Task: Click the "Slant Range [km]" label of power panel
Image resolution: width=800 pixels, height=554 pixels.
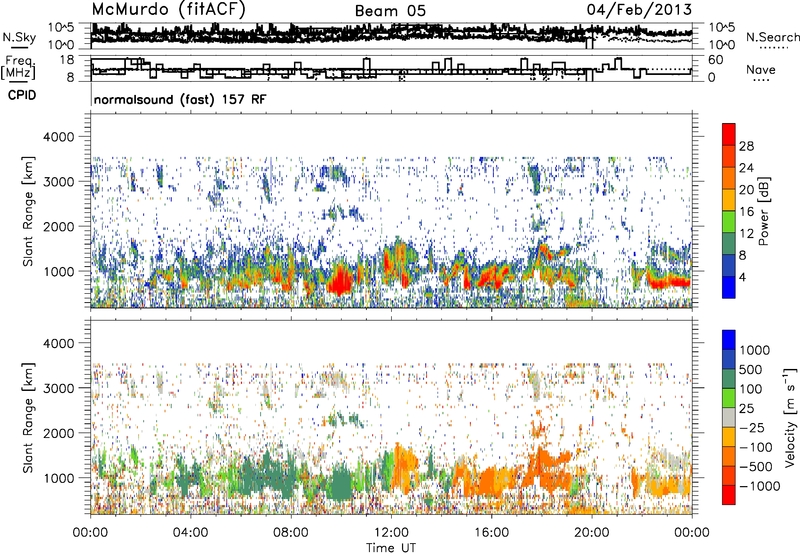Action: click(28, 211)
